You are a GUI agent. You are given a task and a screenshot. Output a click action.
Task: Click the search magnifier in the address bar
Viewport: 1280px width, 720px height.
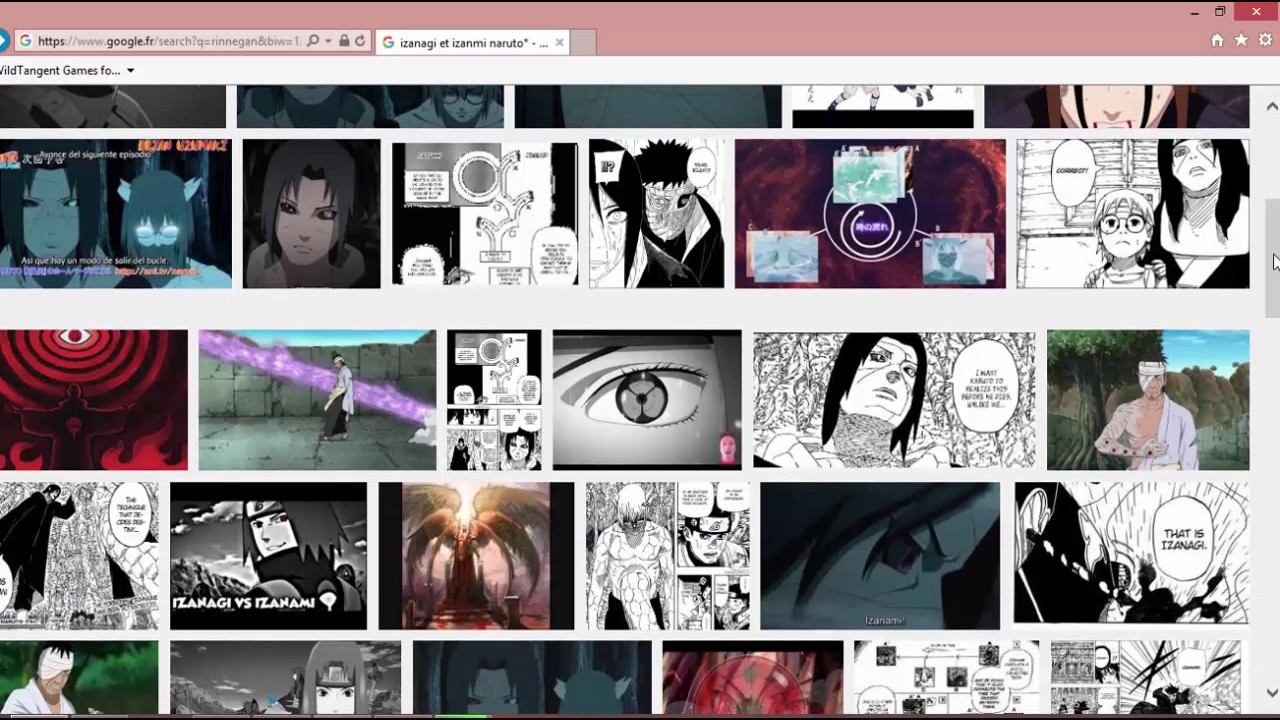point(313,41)
